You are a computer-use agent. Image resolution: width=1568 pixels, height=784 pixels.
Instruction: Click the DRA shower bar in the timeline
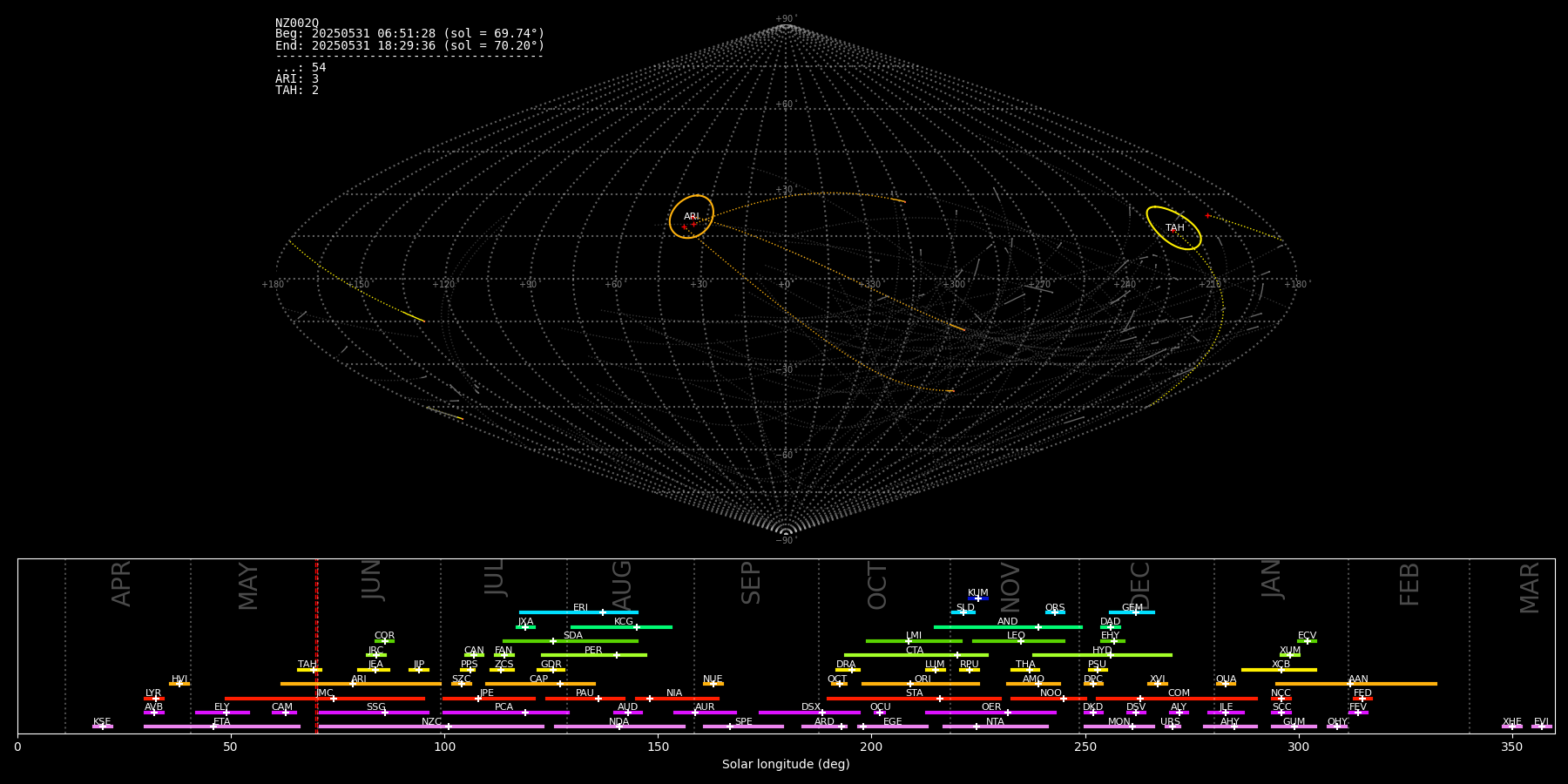(x=848, y=670)
